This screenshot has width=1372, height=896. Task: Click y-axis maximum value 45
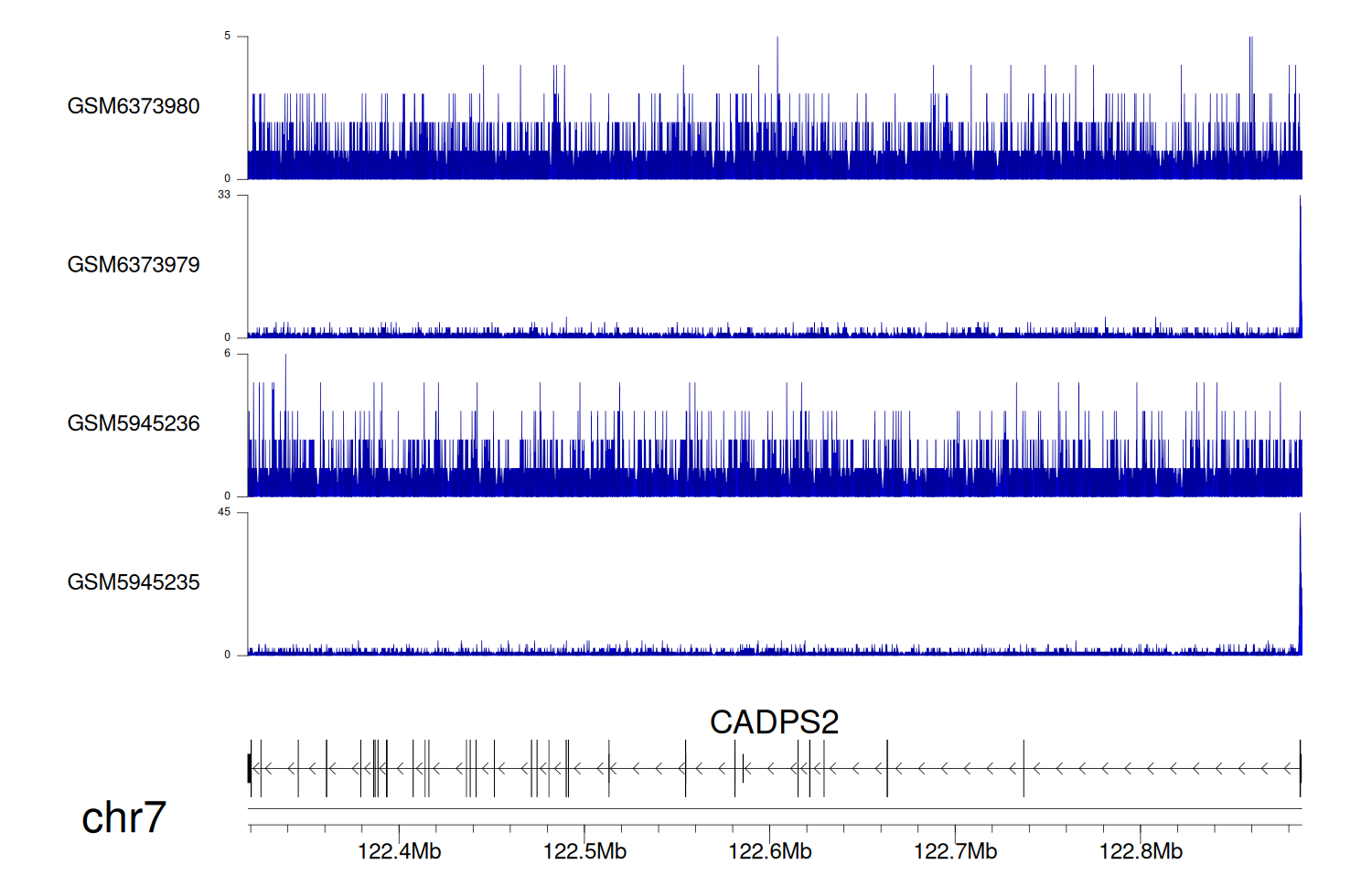click(x=224, y=512)
